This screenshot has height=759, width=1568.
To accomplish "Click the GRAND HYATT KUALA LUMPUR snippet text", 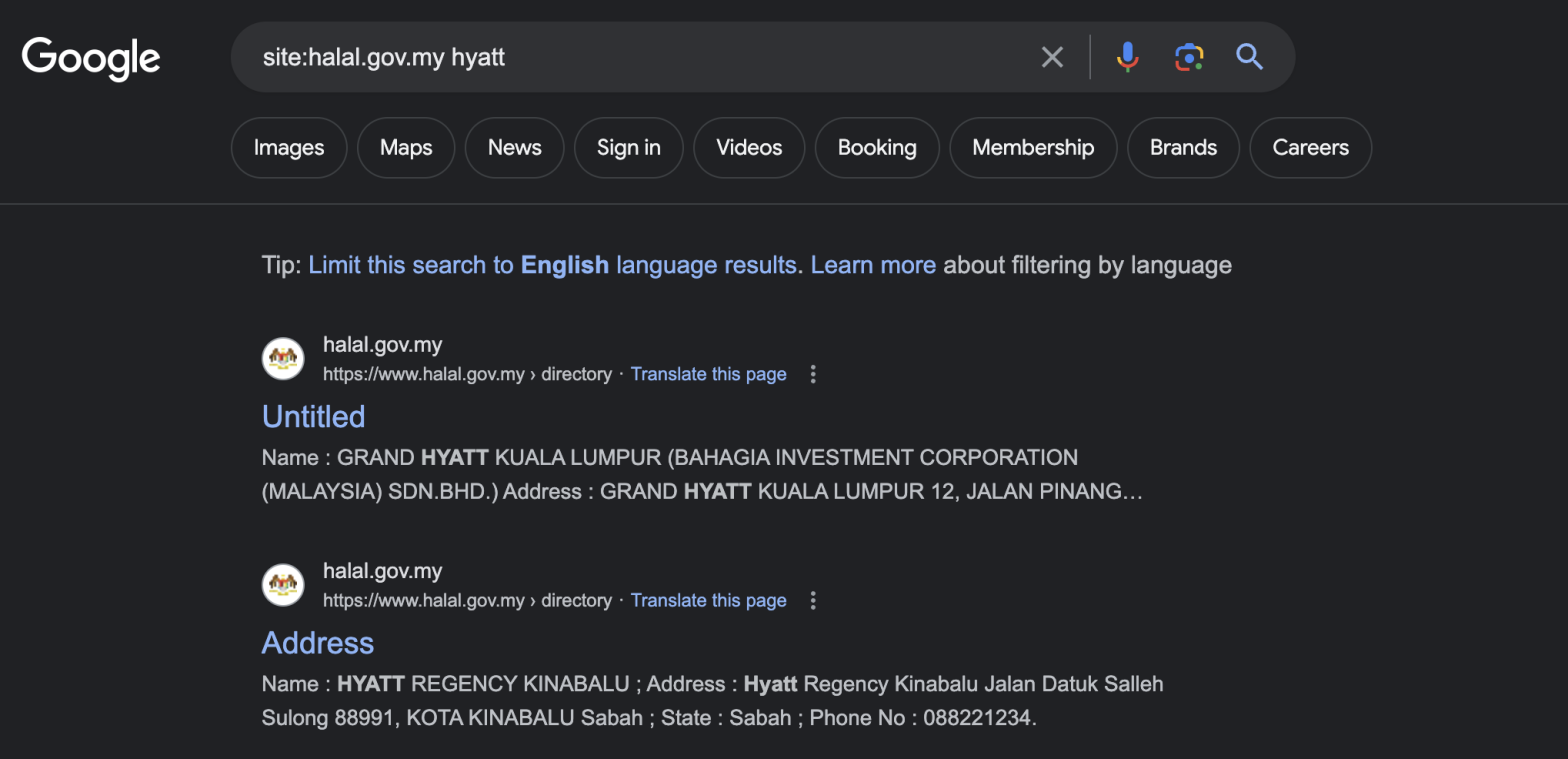I will point(702,475).
